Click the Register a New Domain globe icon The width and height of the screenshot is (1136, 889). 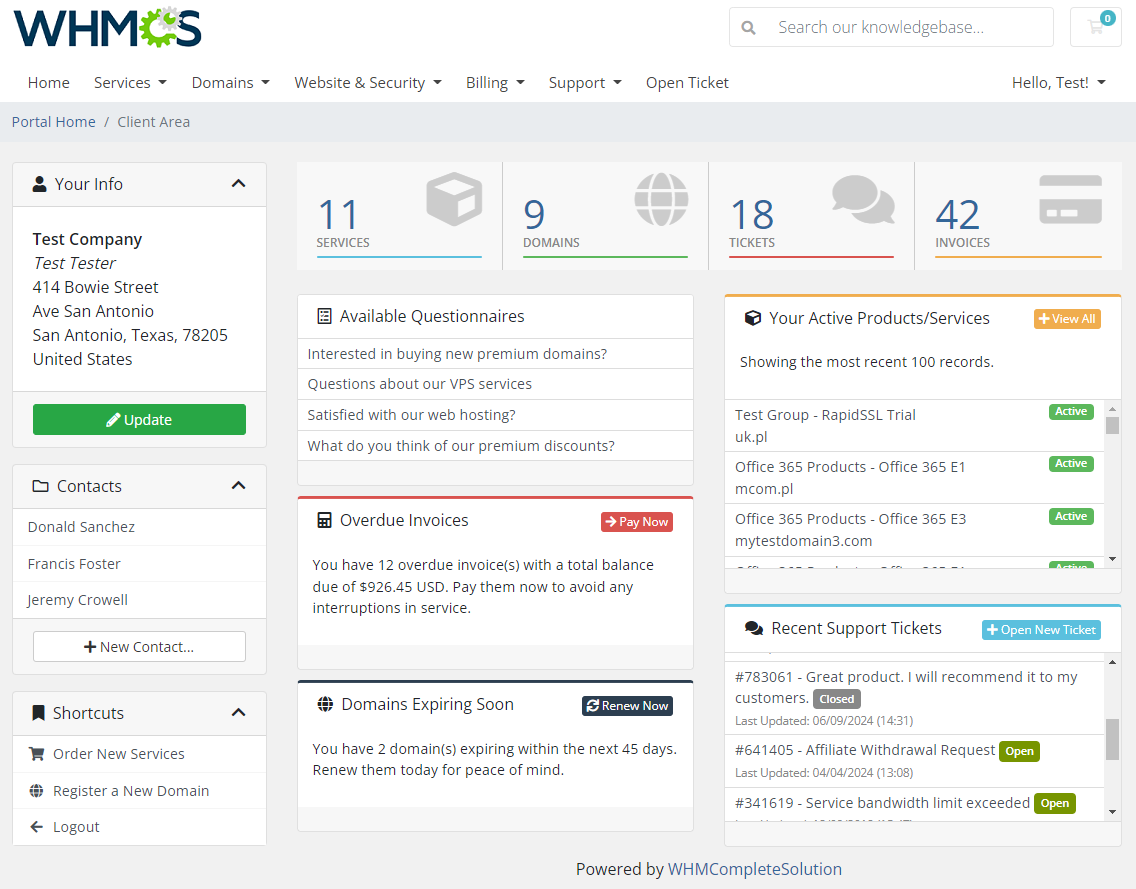coord(36,790)
